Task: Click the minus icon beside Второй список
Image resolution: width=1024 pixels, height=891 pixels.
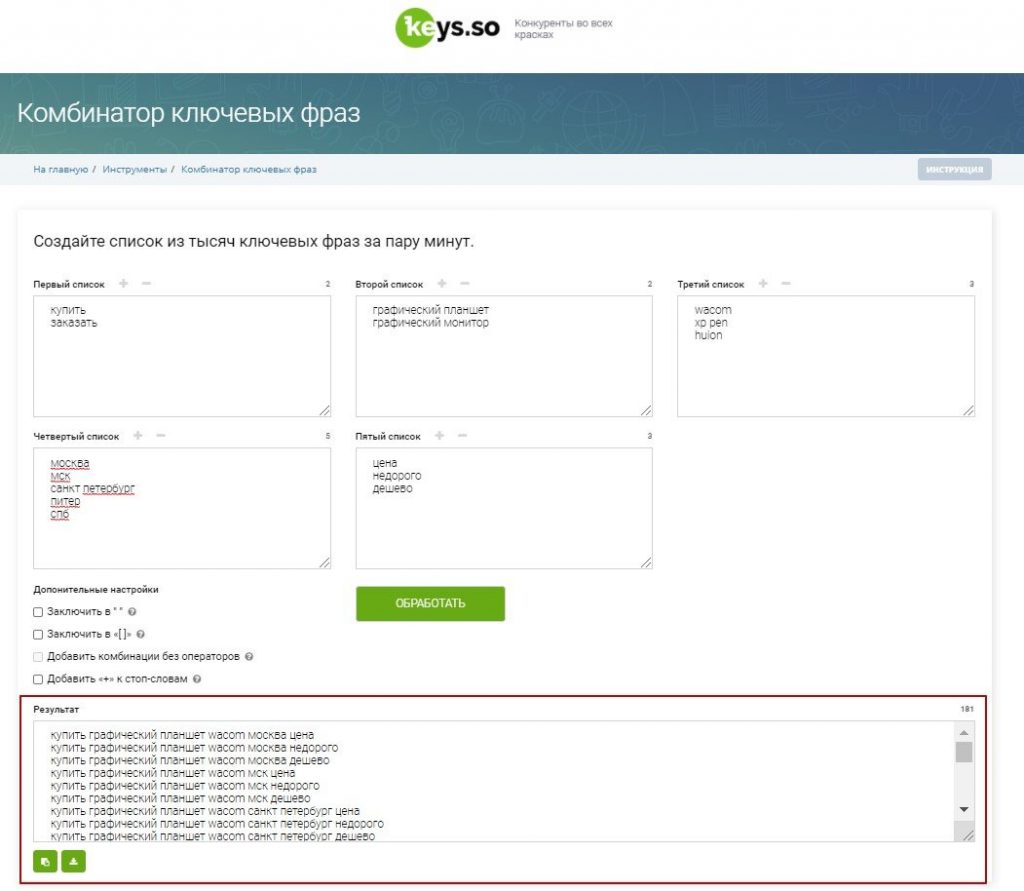Action: tap(464, 284)
